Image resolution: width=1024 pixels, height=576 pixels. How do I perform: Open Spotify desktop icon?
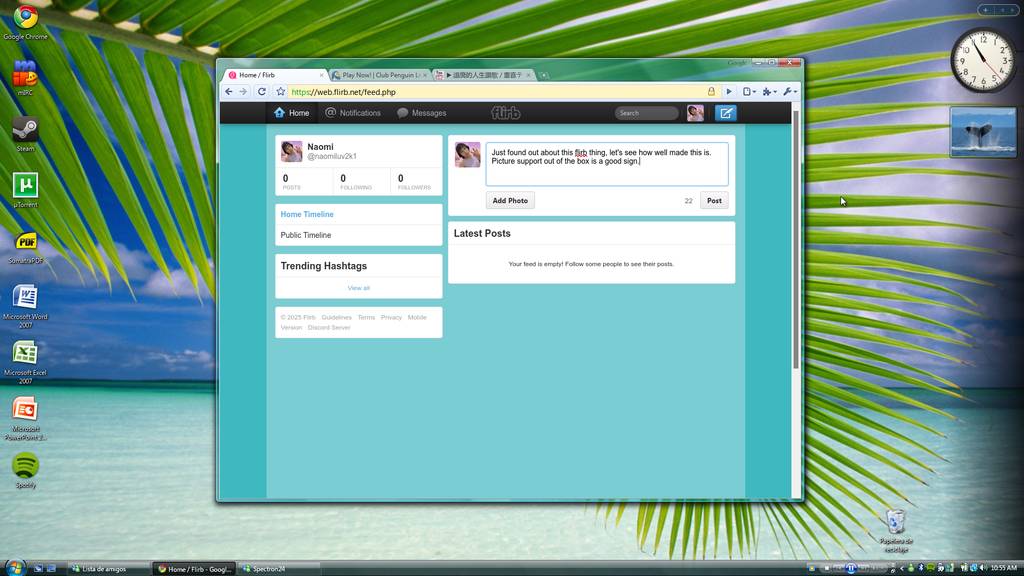pos(25,470)
